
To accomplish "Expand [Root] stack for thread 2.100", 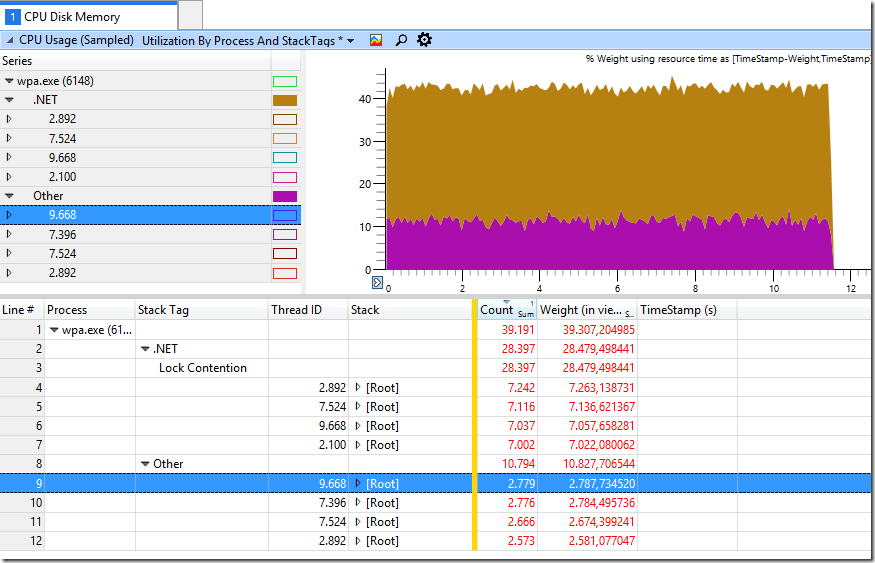I will pos(358,445).
